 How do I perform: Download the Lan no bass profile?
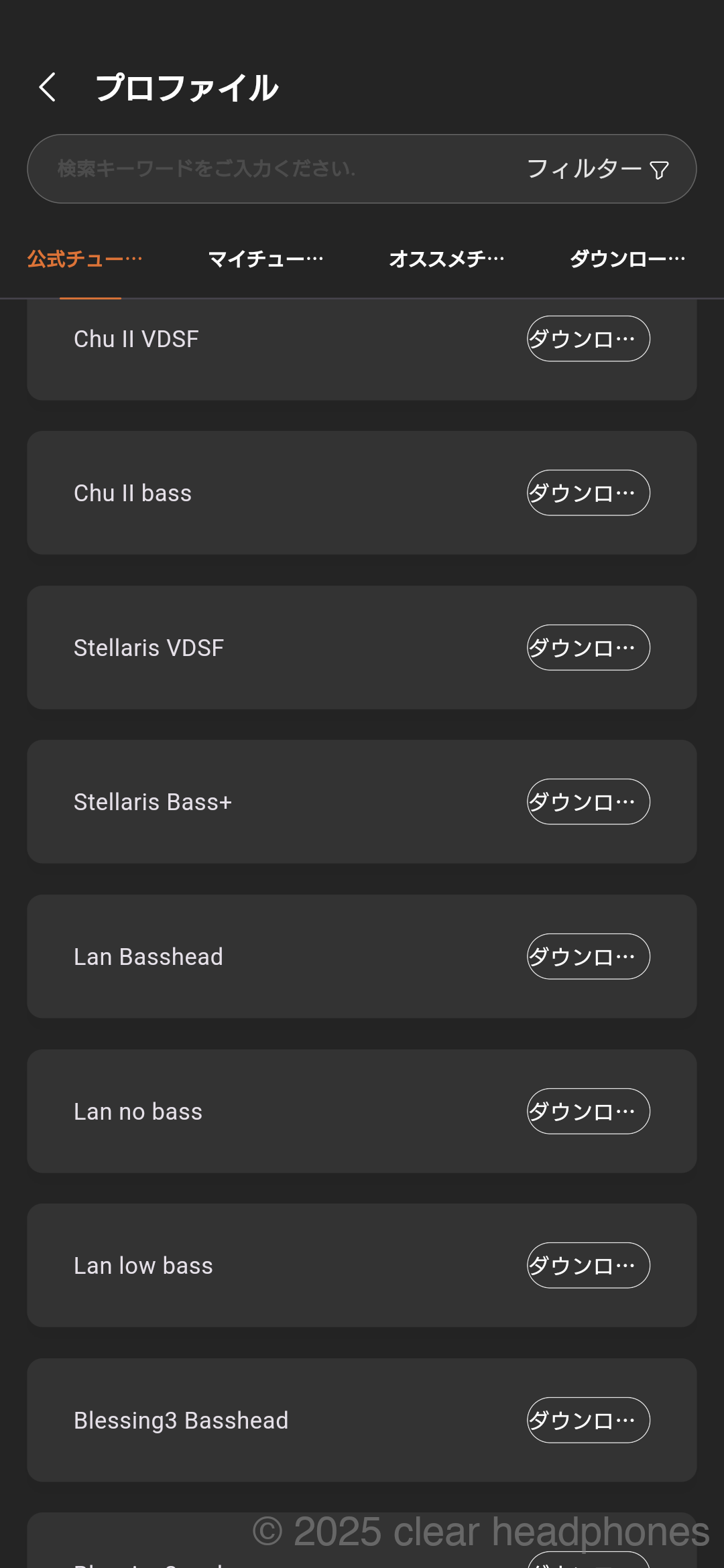click(x=588, y=1112)
